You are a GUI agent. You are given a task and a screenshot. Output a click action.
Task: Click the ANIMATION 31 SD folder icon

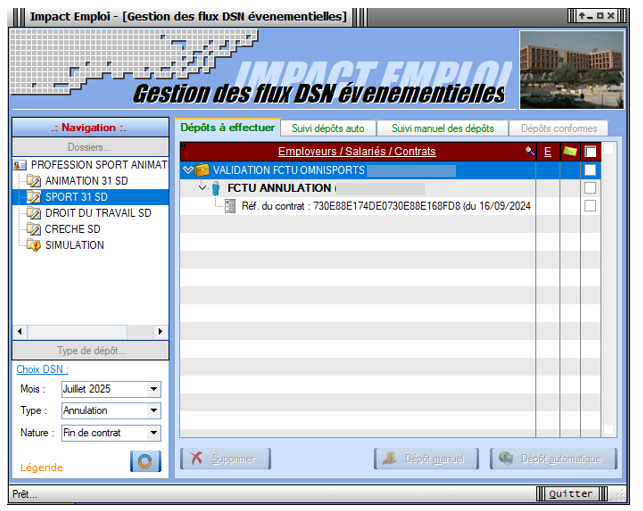[34, 181]
